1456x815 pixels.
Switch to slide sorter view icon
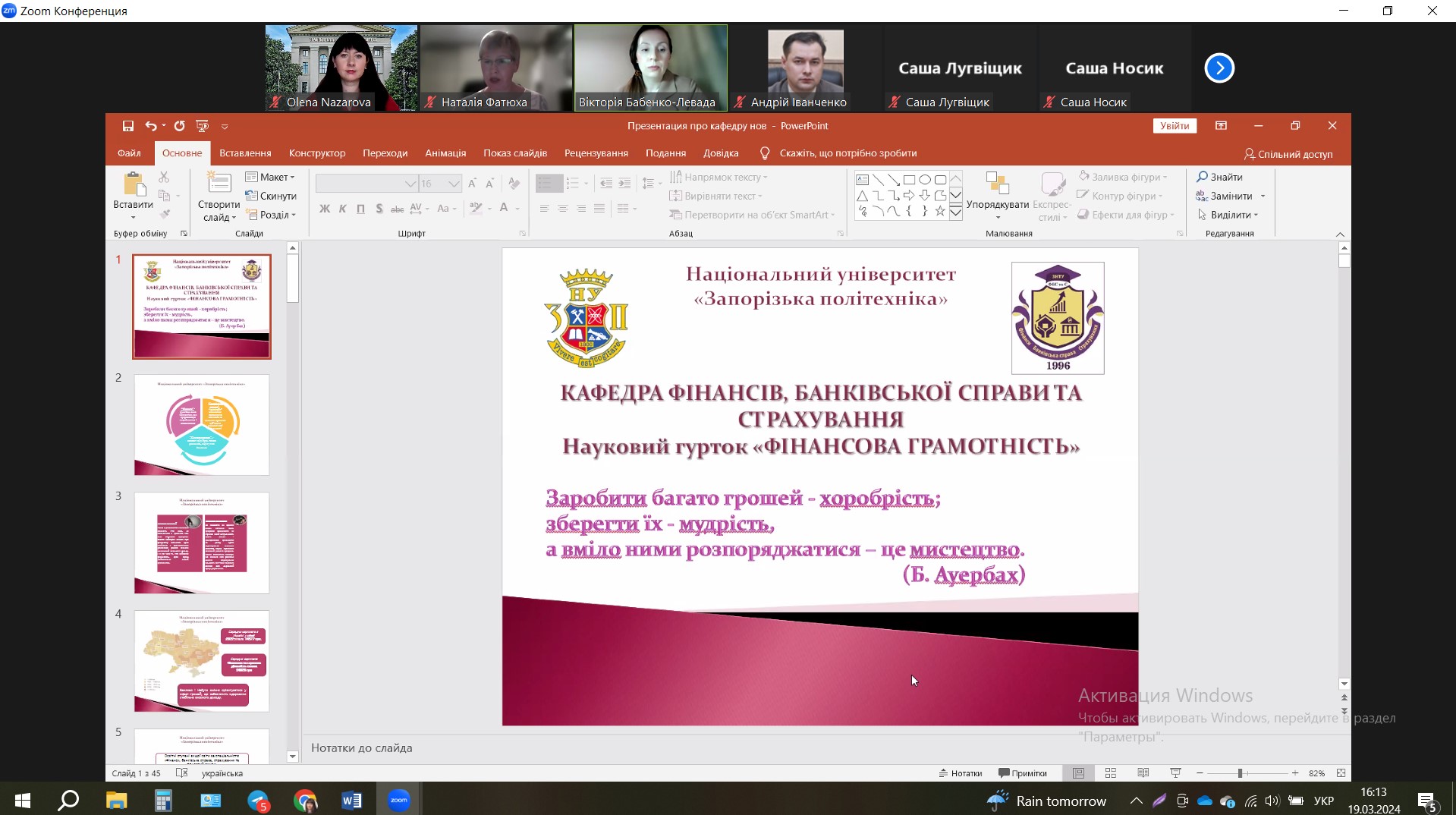pyautogui.click(x=1111, y=773)
